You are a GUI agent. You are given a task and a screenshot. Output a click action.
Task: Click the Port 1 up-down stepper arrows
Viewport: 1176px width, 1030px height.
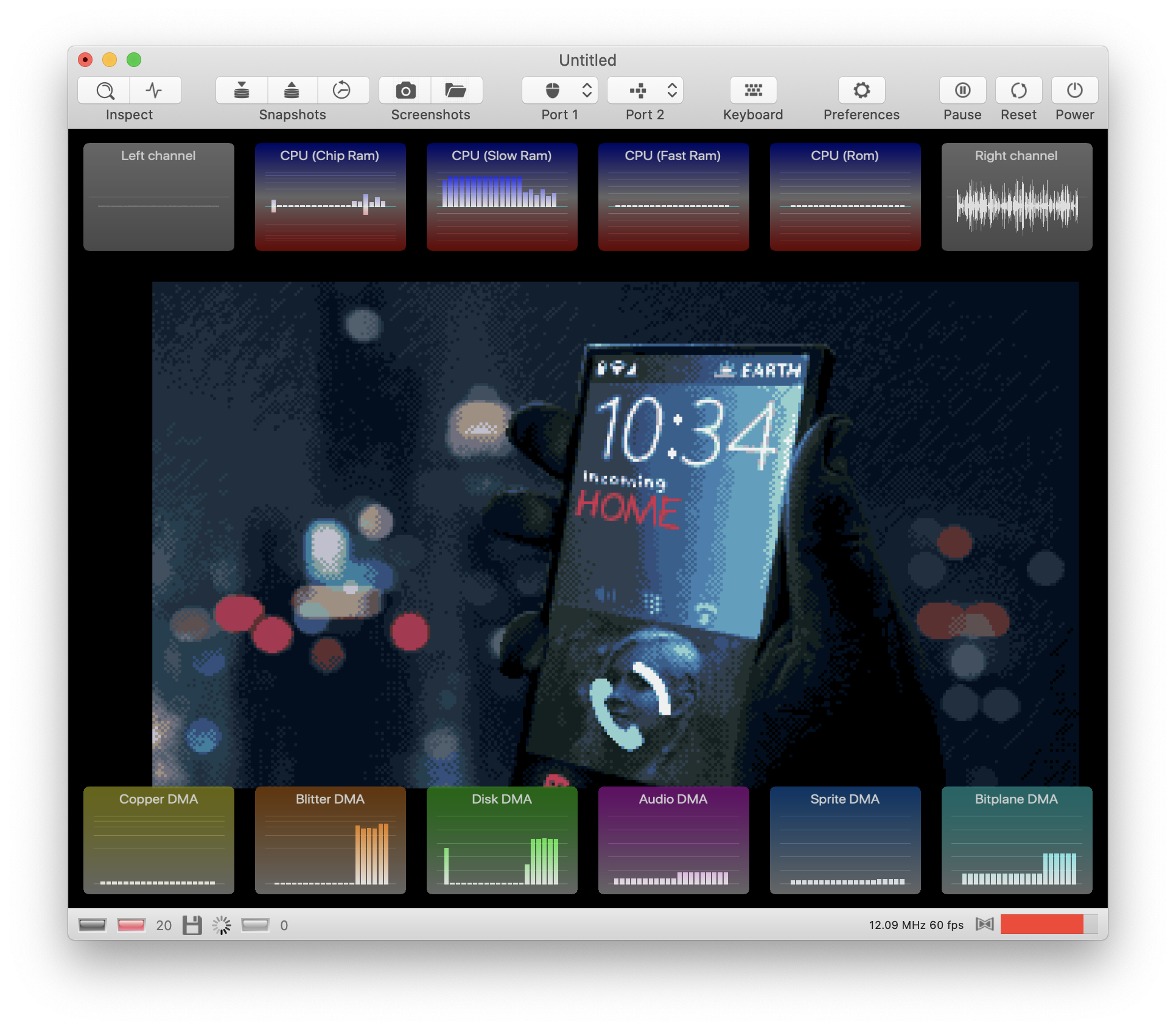[x=587, y=90]
